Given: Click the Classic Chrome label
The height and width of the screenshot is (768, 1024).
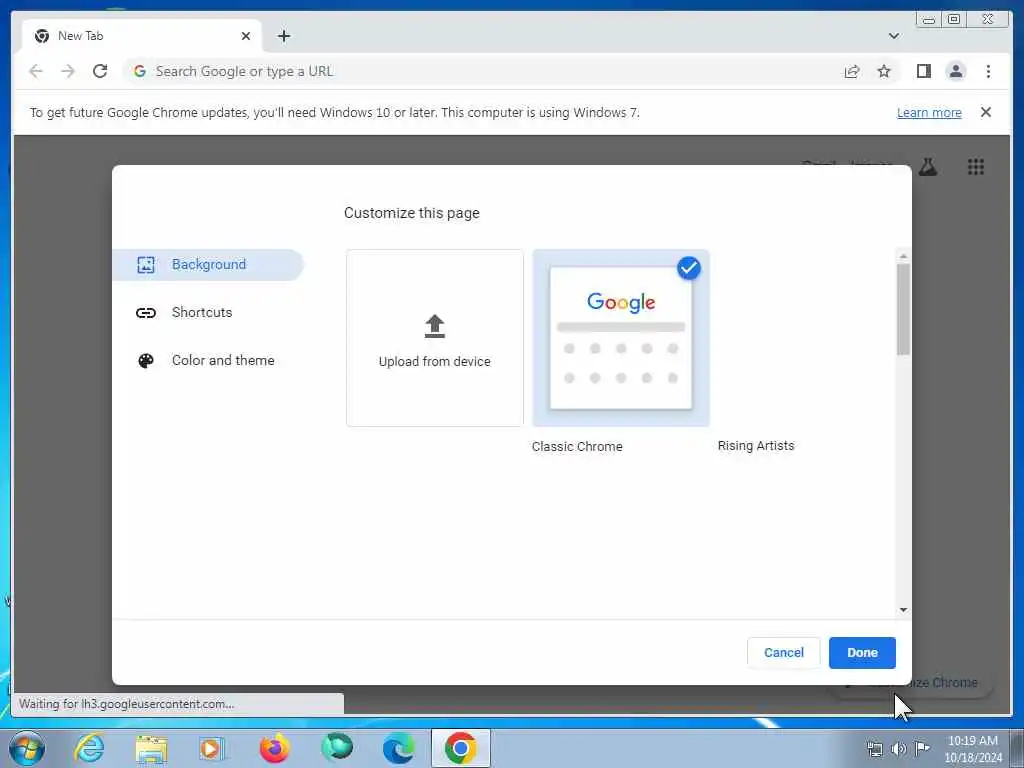Looking at the screenshot, I should pyautogui.click(x=577, y=447).
